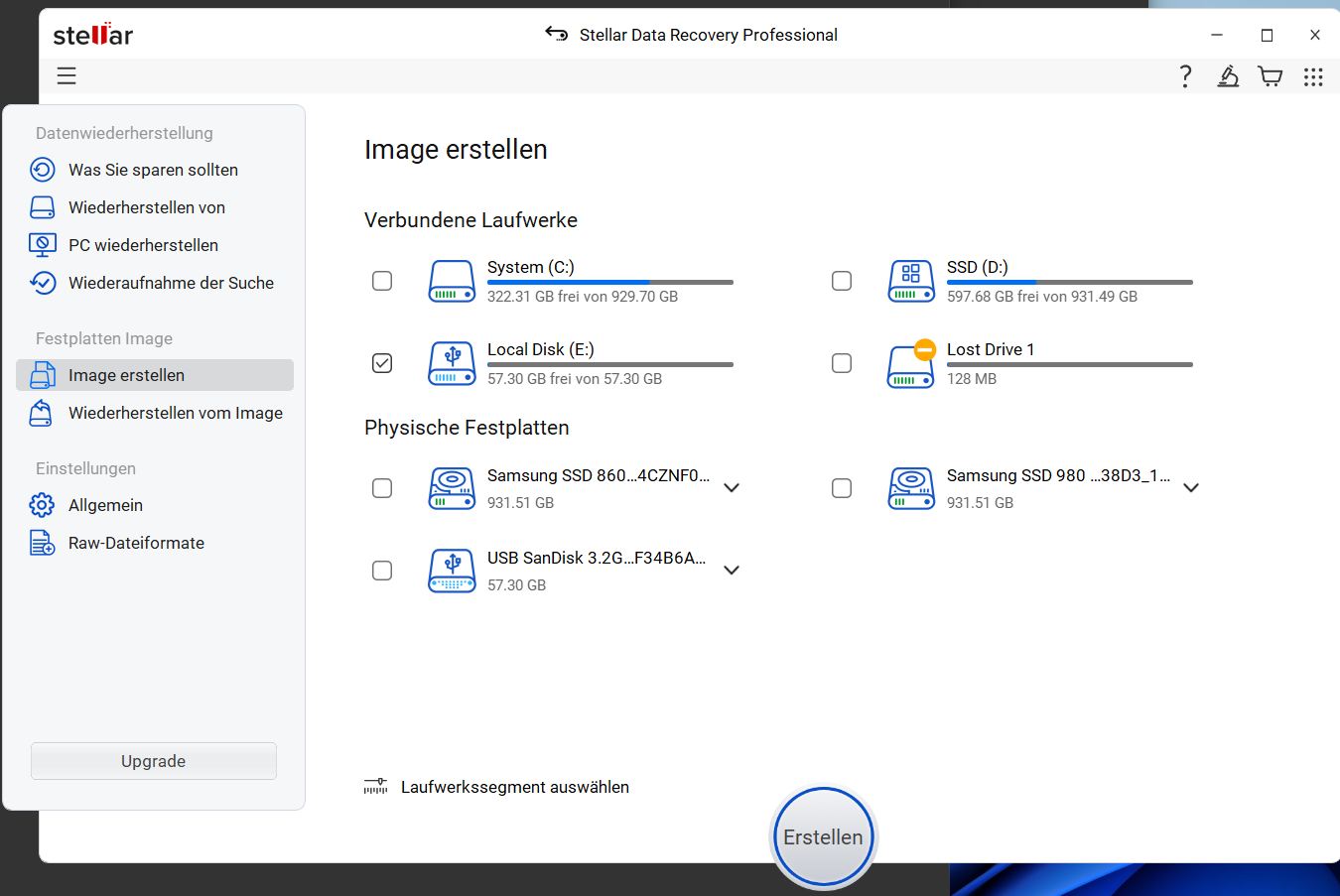Click '597.68 GB frei von 931.49 GB' text
This screenshot has height=896, width=1340.
pos(1042,297)
